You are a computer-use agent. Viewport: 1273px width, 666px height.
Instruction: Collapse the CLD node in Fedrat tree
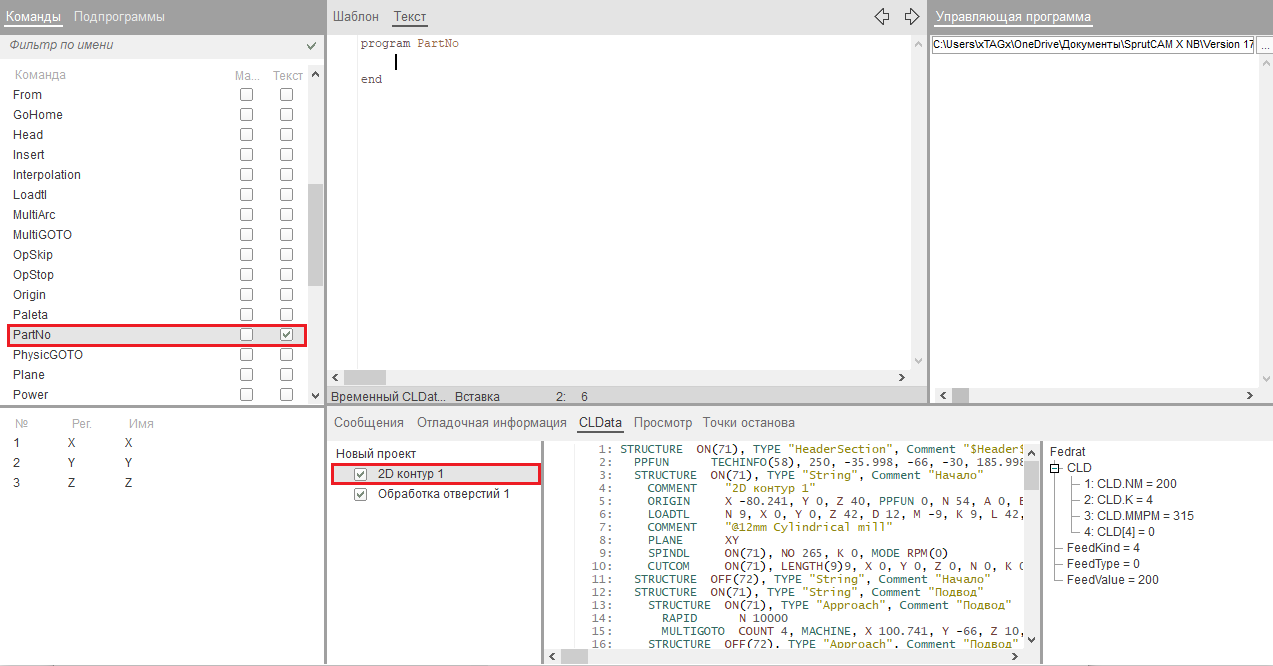point(1056,468)
